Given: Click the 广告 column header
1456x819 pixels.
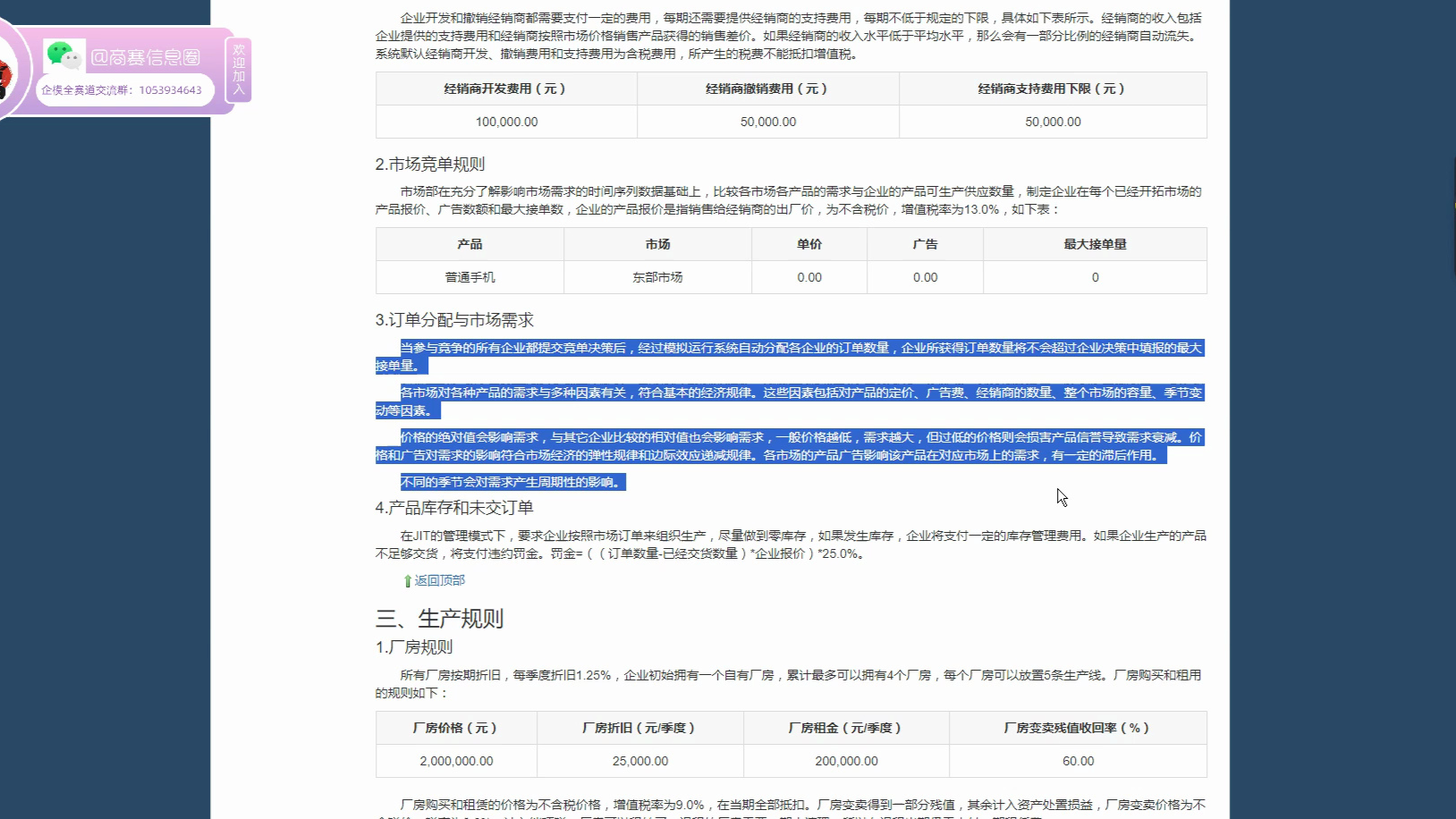Looking at the screenshot, I should [x=925, y=244].
